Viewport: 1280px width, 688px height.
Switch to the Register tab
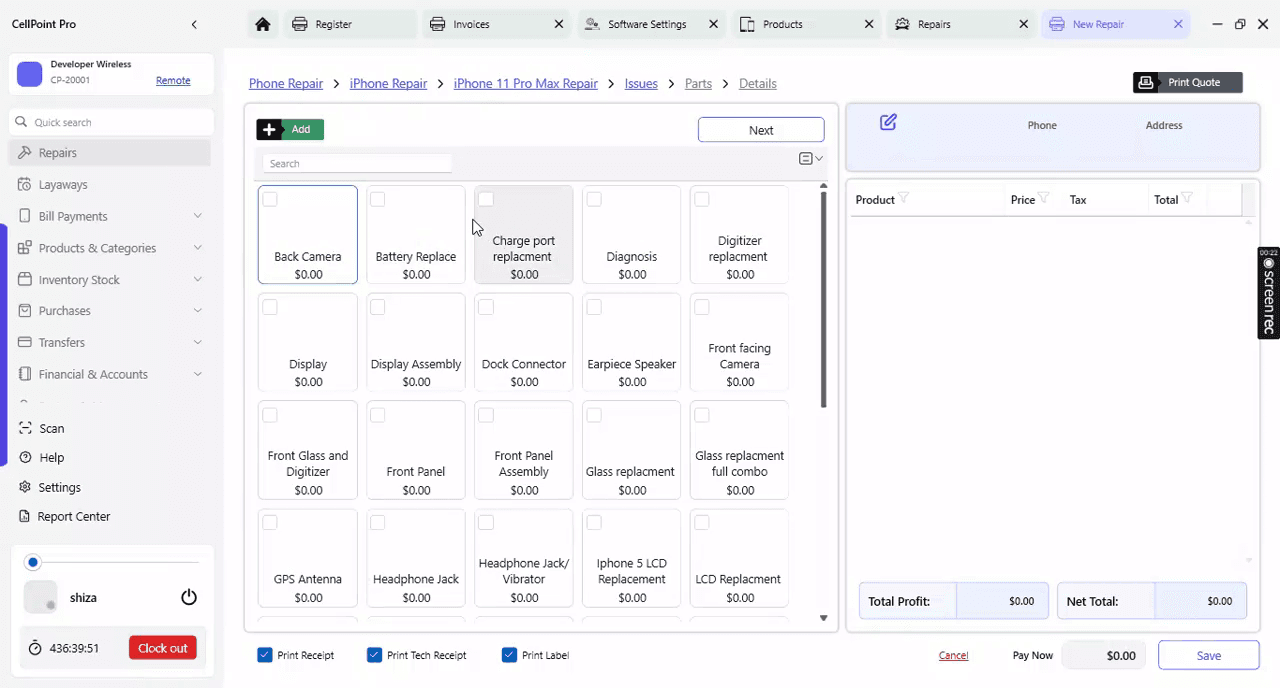(349, 24)
